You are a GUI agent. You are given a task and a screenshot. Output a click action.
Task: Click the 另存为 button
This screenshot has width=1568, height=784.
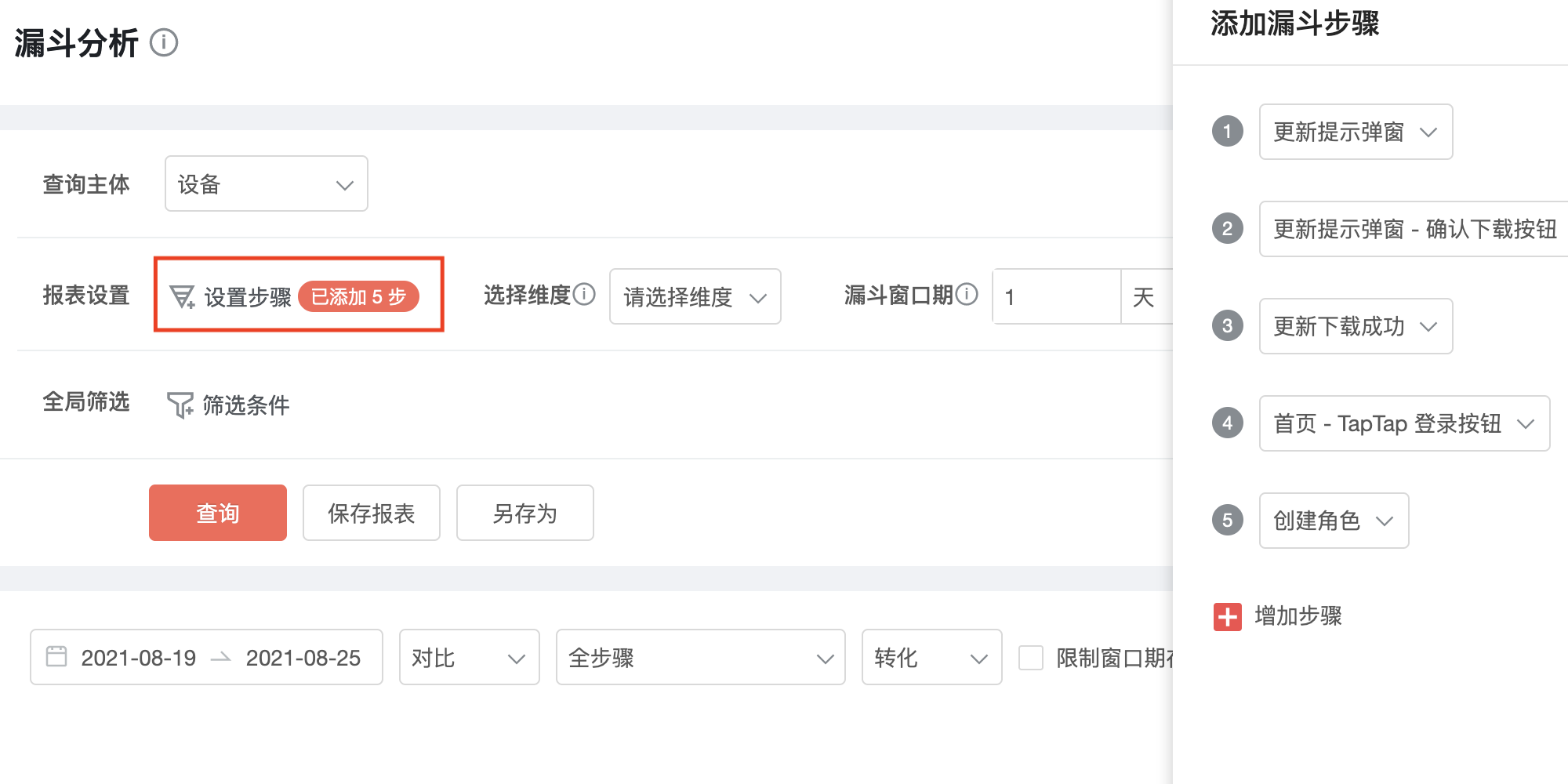[x=525, y=513]
